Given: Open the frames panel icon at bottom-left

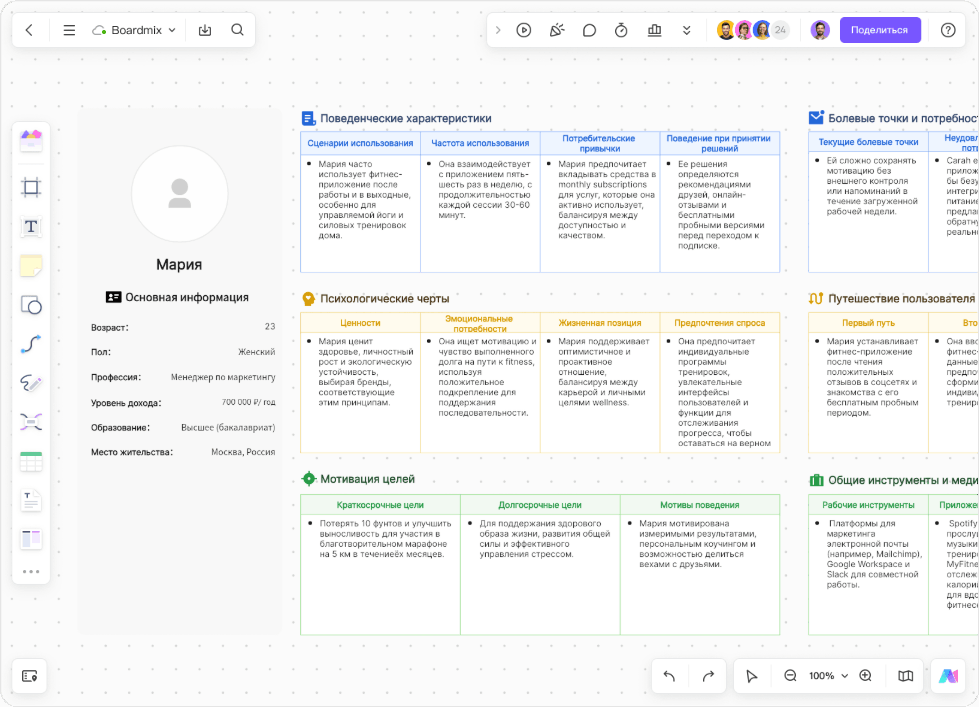Looking at the screenshot, I should [30, 676].
